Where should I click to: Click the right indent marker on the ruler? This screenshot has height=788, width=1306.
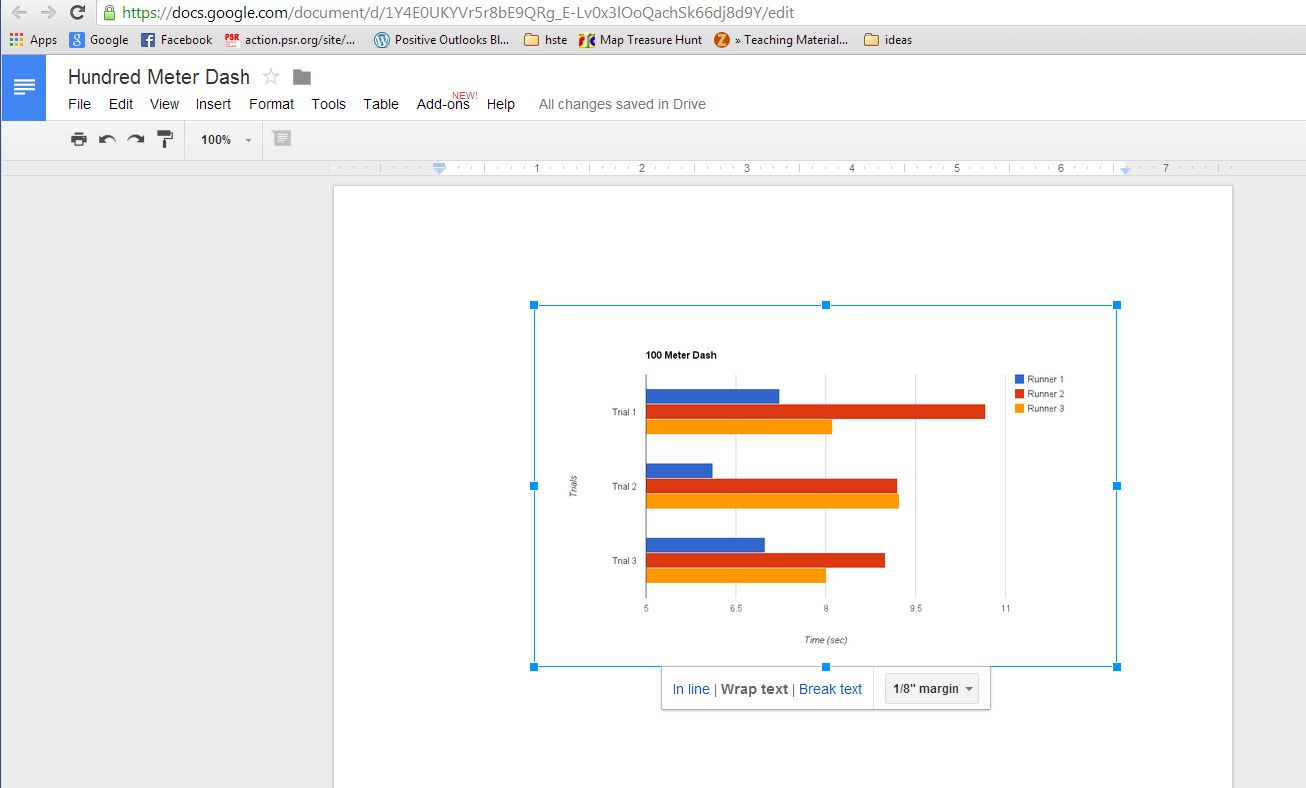pos(1125,170)
